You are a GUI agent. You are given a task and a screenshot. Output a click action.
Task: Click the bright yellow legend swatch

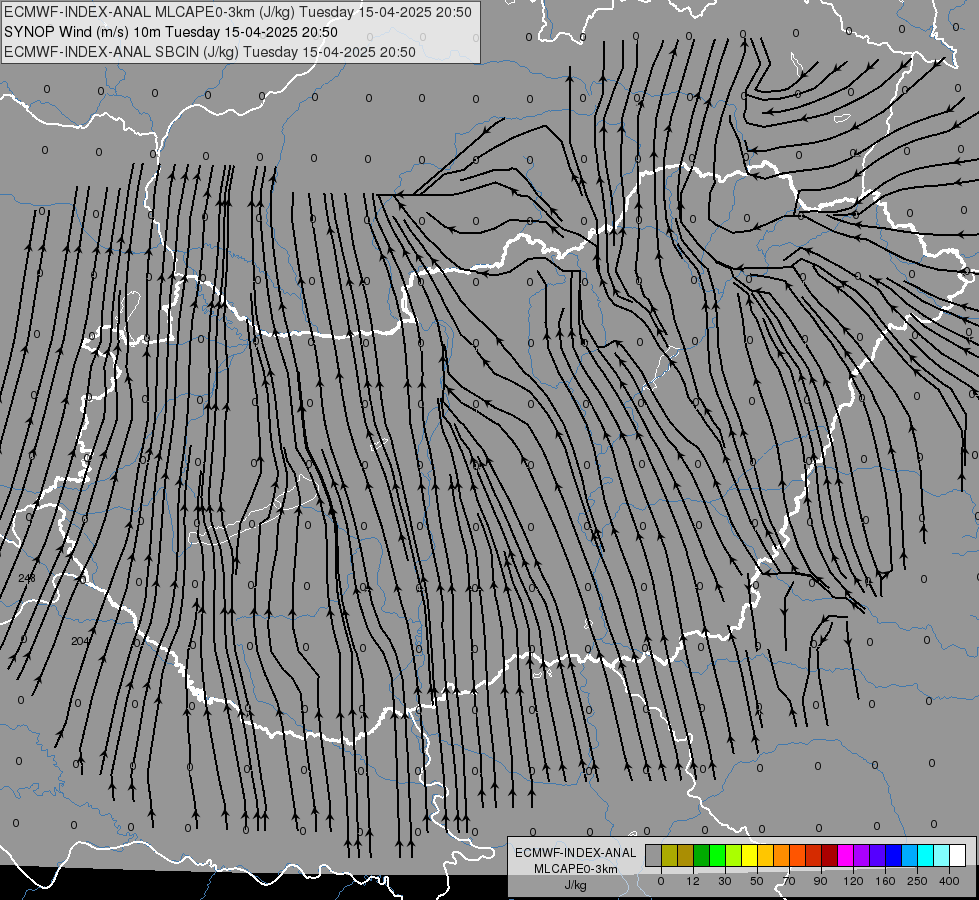coord(749,855)
